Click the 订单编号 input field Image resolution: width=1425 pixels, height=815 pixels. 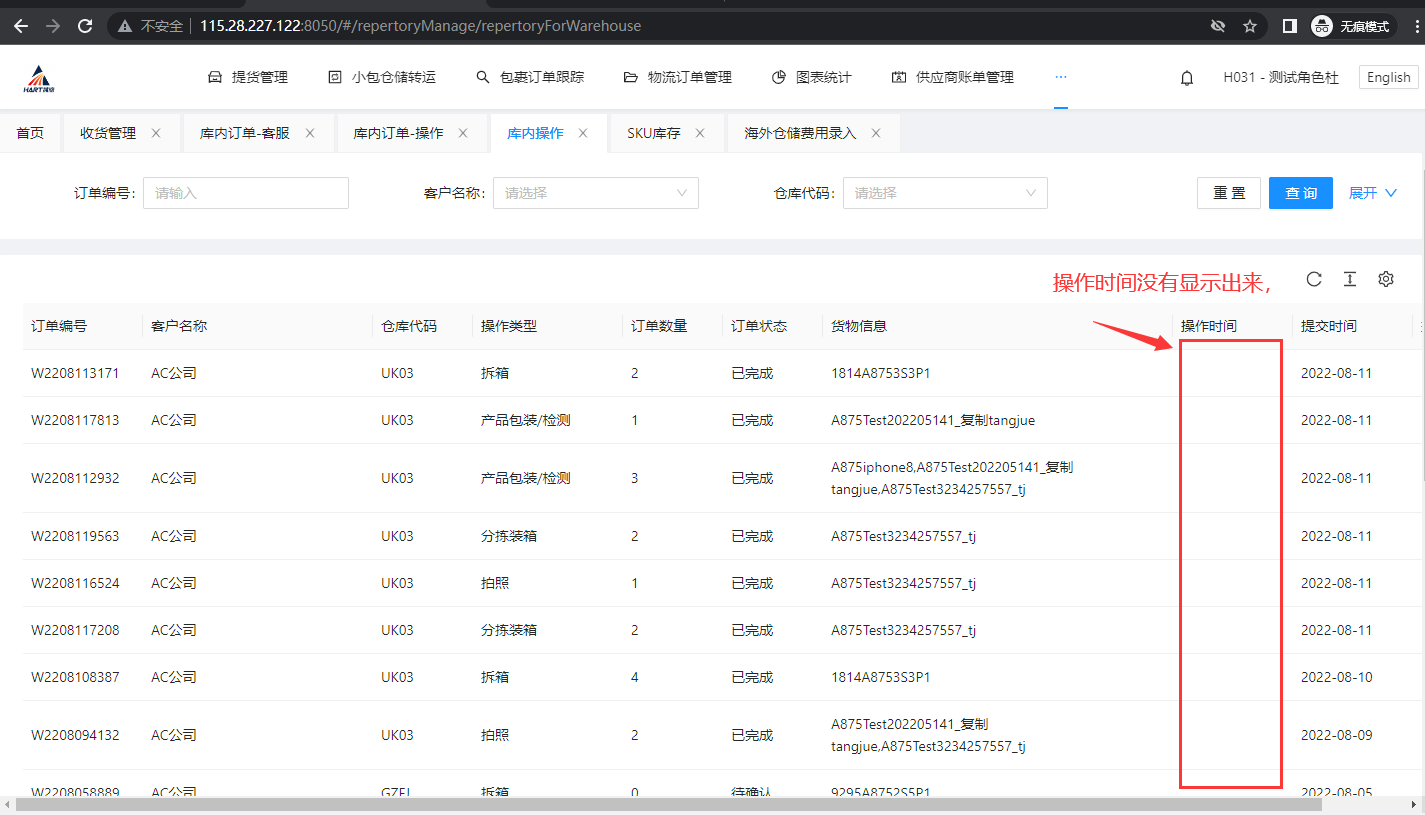(246, 193)
